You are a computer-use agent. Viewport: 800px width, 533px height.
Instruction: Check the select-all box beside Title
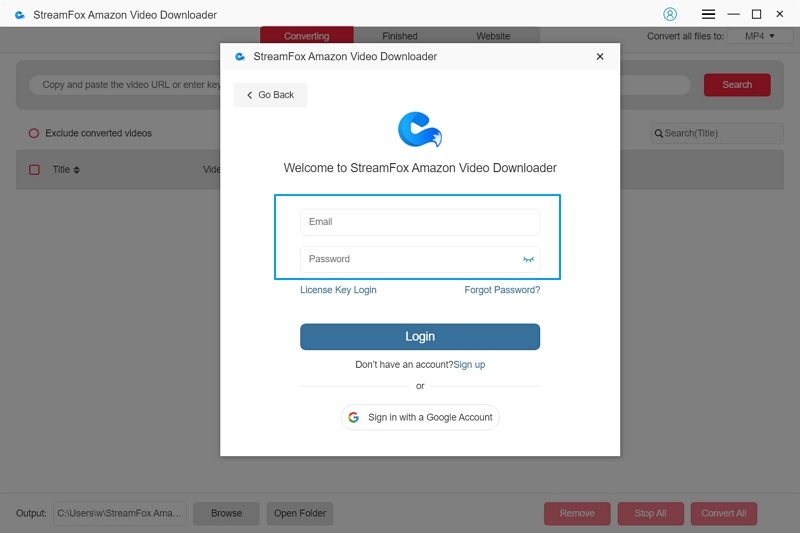34,170
